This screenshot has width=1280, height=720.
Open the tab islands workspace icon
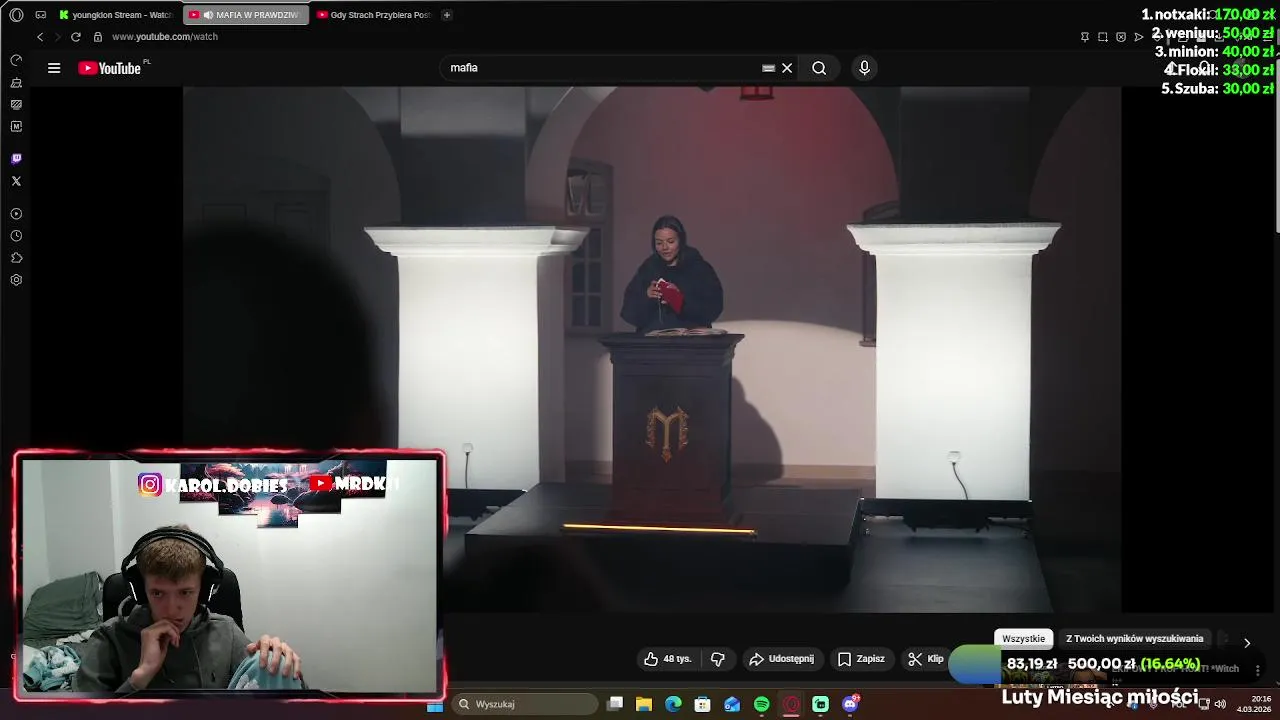tap(41, 15)
